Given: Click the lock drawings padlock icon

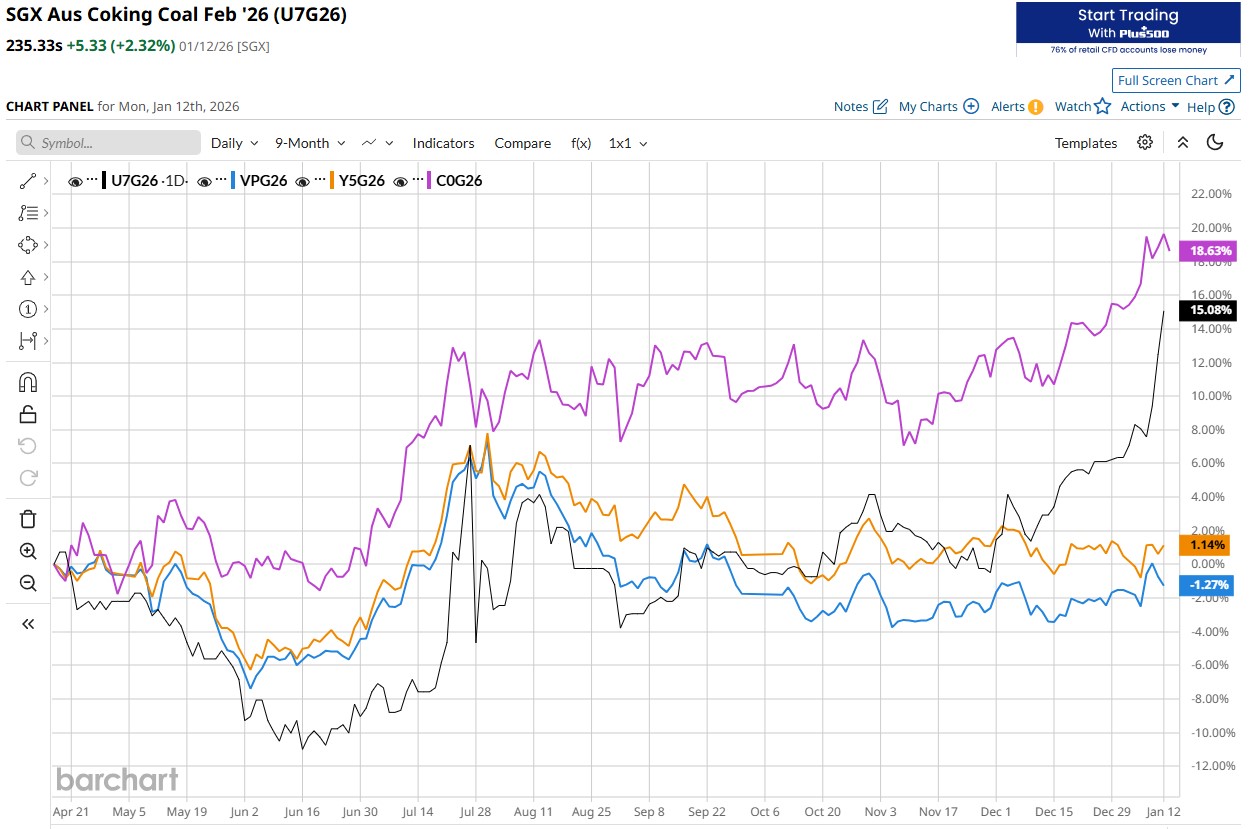Looking at the screenshot, I should 28,414.
